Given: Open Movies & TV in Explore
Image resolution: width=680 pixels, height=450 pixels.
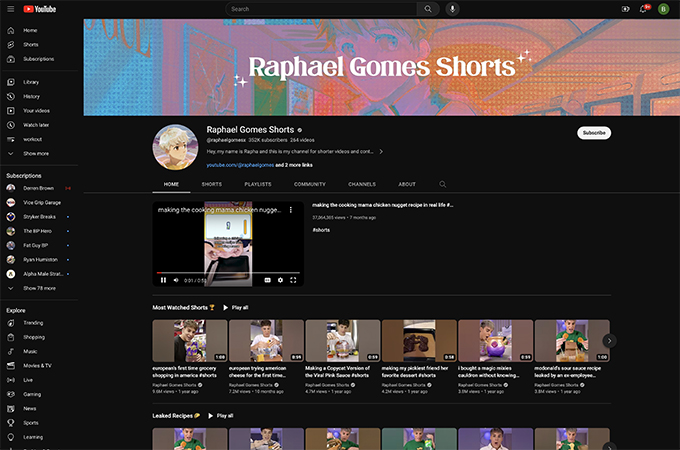Looking at the screenshot, I should [x=39, y=365].
